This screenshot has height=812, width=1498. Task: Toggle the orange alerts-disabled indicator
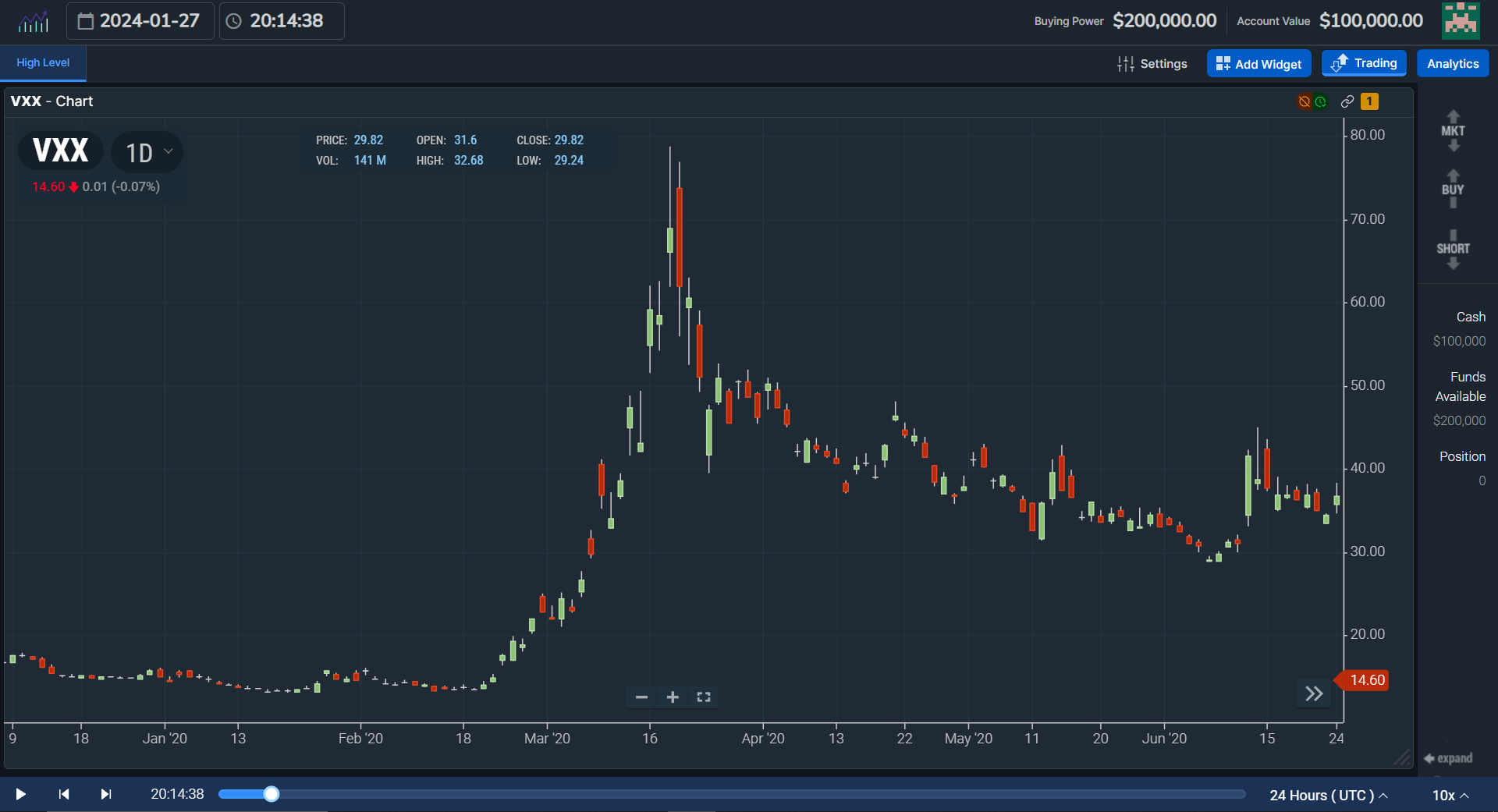[1304, 101]
